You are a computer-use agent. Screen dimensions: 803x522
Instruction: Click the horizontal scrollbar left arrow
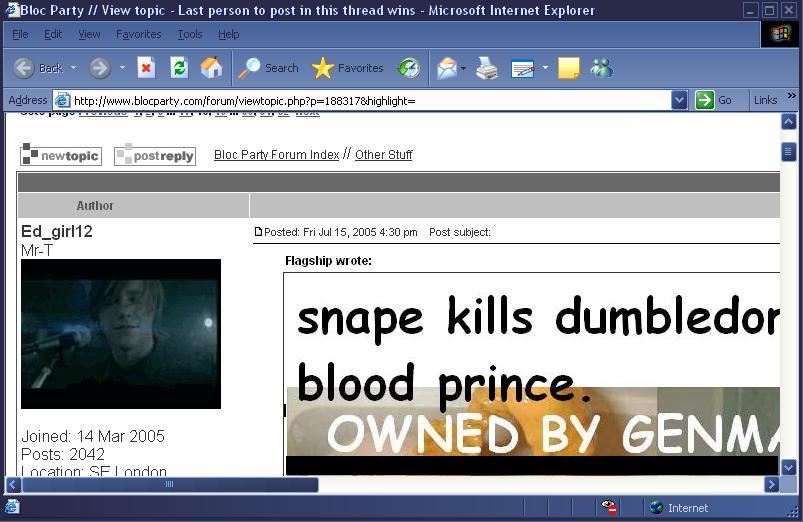point(13,485)
